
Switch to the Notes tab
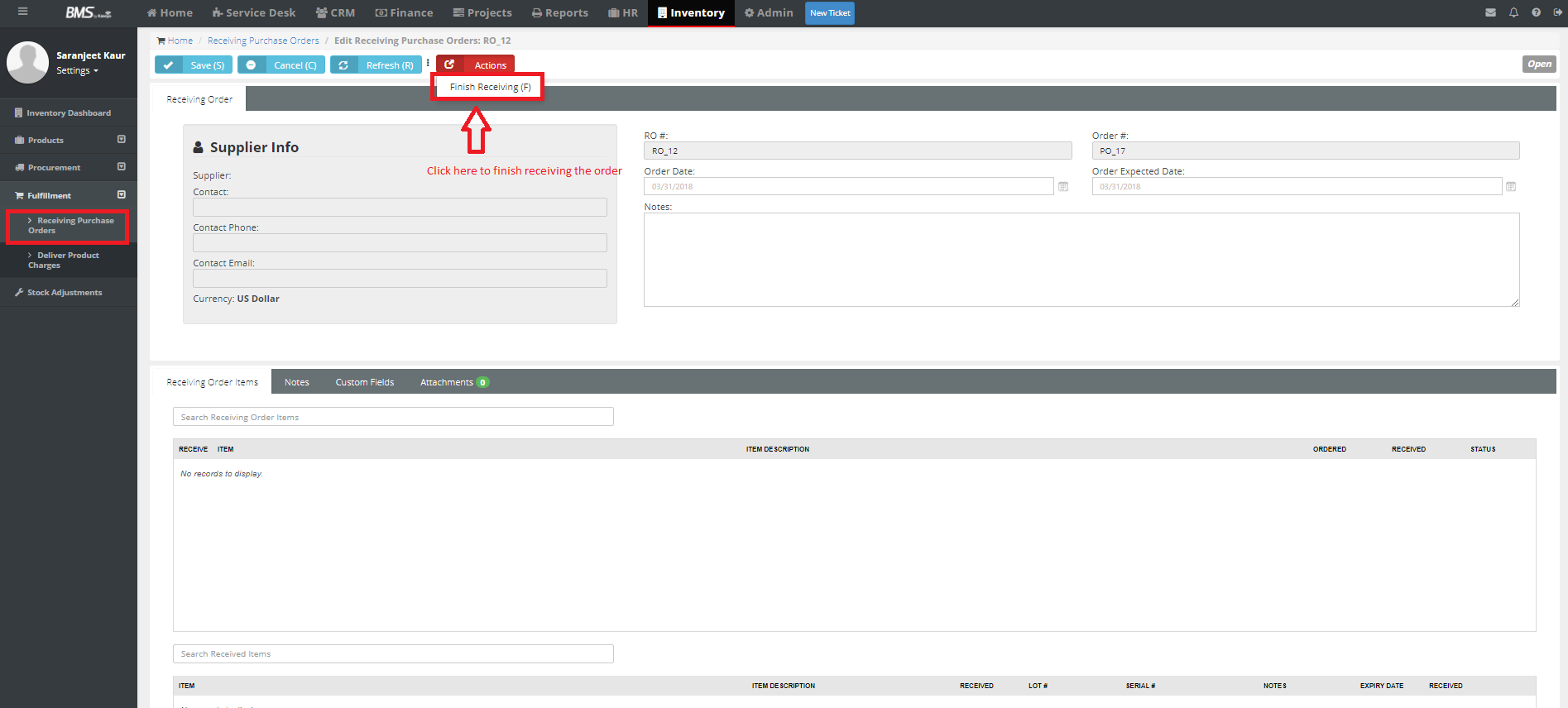click(296, 382)
